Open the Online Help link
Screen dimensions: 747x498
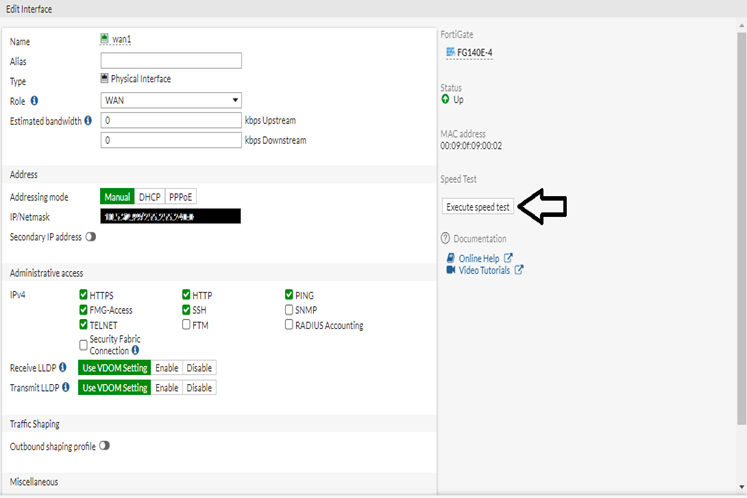[x=478, y=258]
